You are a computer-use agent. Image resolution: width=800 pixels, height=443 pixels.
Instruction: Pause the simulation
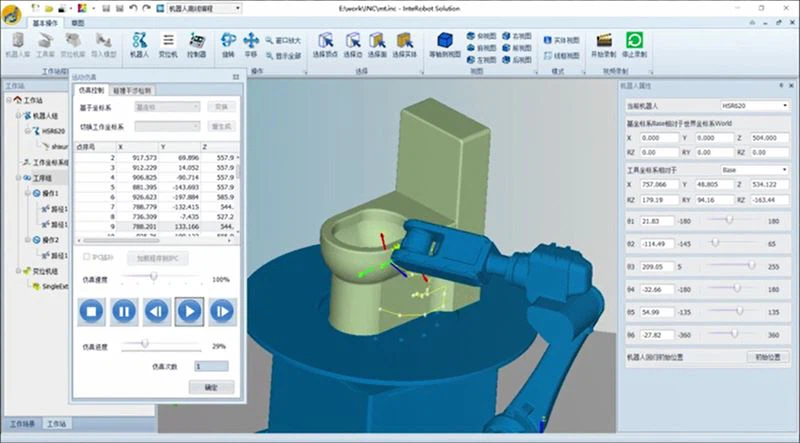[x=124, y=311]
